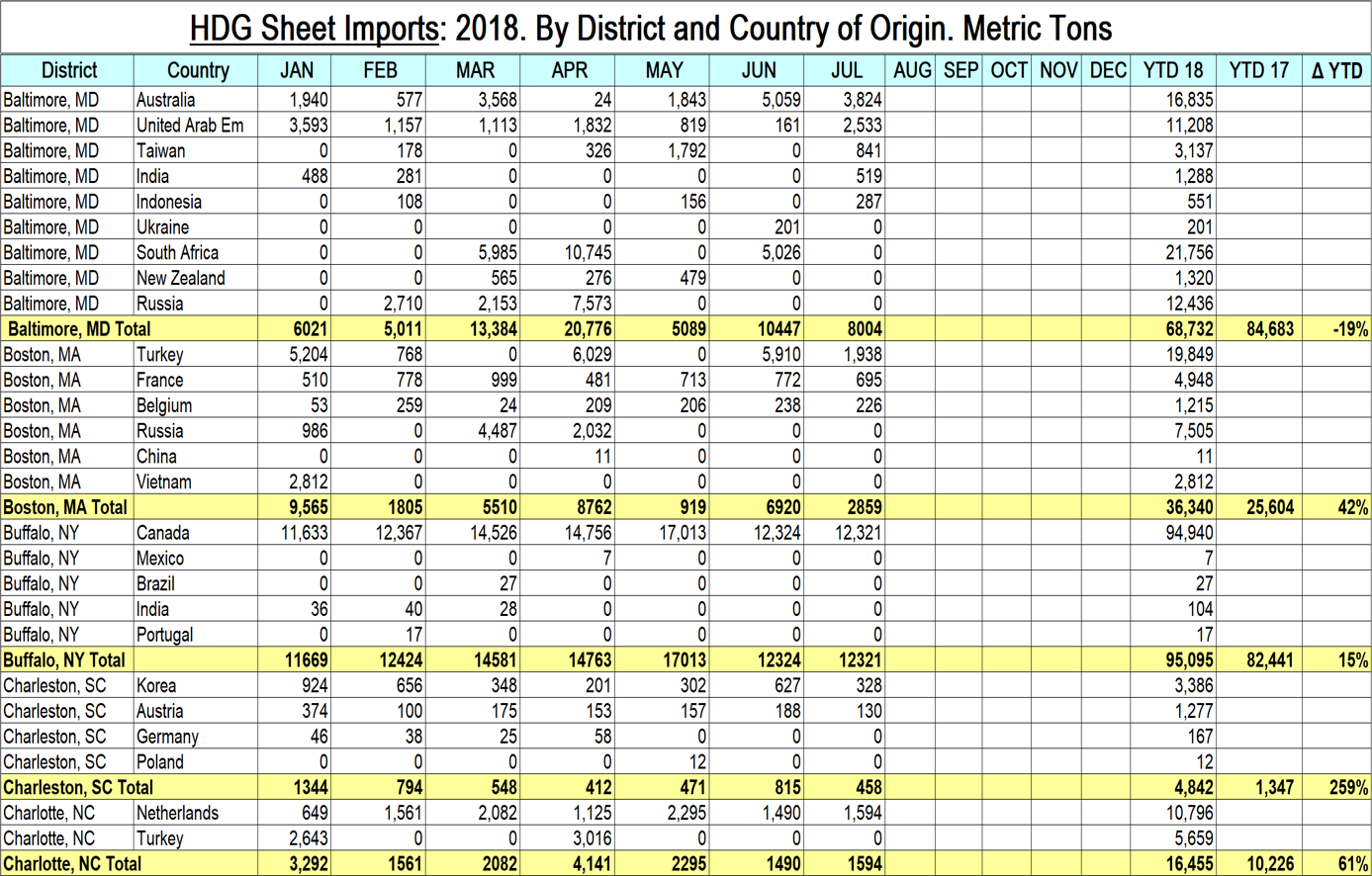
Task: Select the District column header
Action: [x=68, y=71]
